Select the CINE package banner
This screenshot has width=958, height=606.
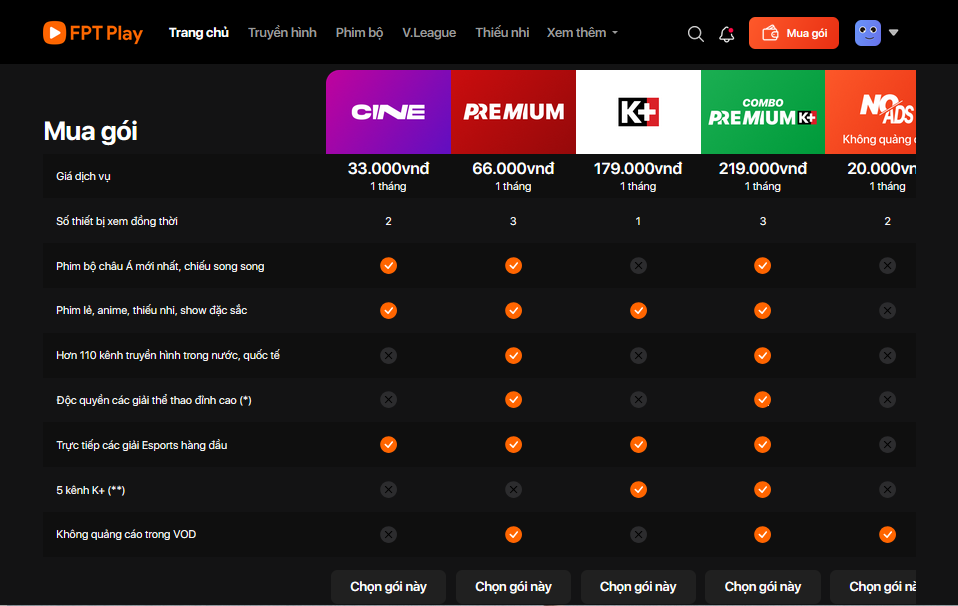tap(389, 112)
